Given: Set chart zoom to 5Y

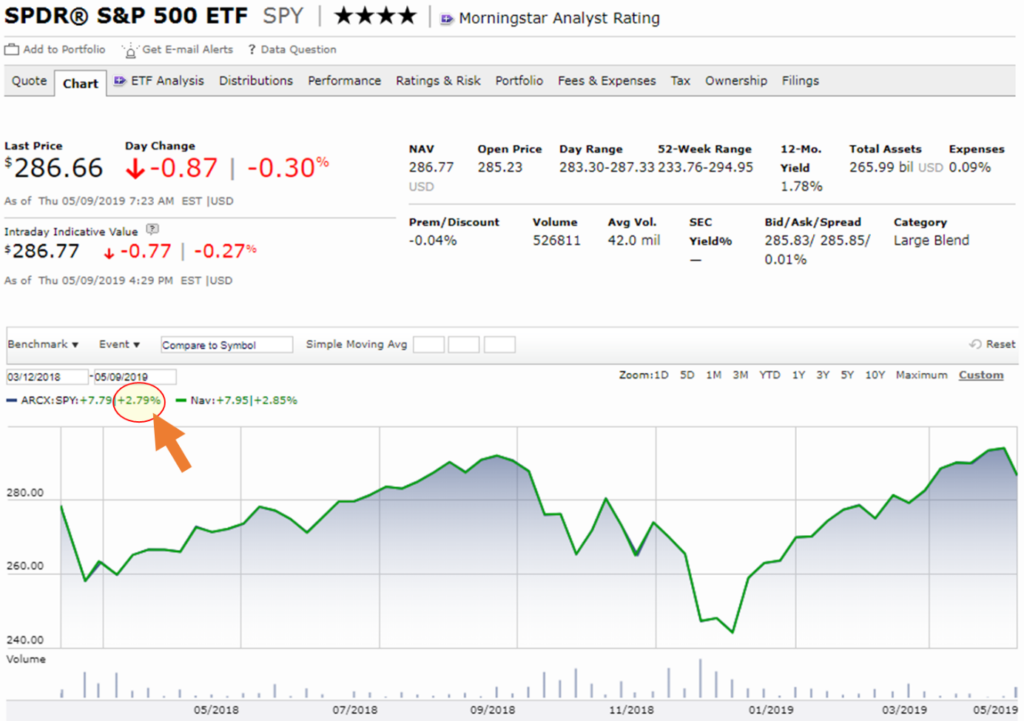Looking at the screenshot, I should pyautogui.click(x=847, y=375).
